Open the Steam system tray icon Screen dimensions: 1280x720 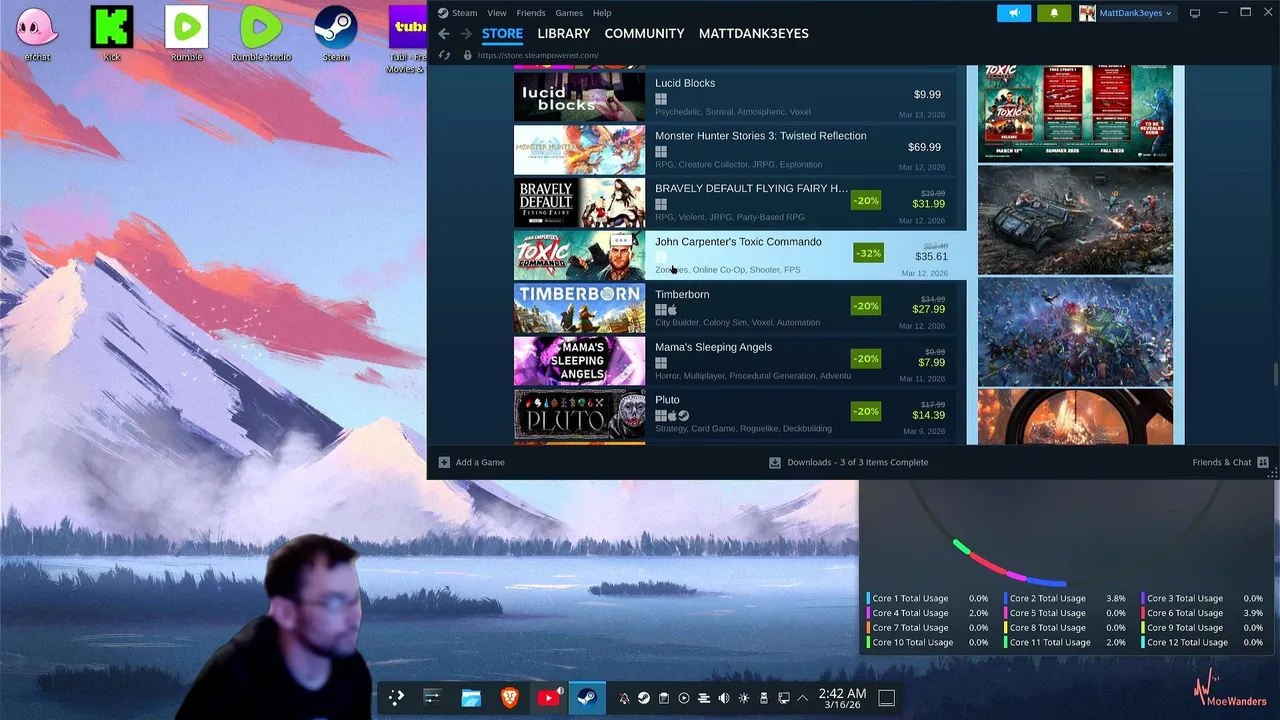[644, 698]
